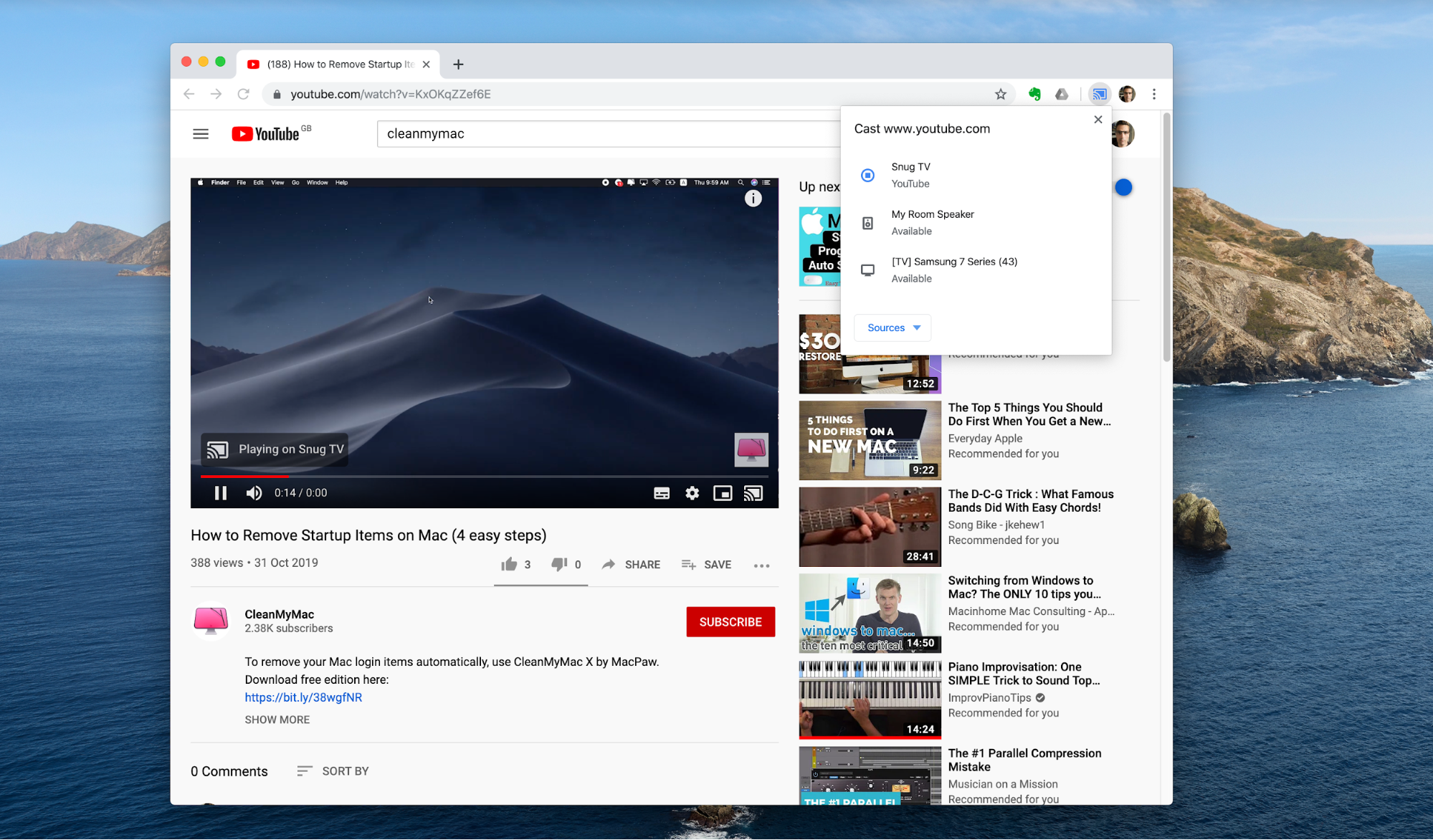The width and height of the screenshot is (1433, 840).
Task: Click the like button on the video
Action: (x=508, y=564)
